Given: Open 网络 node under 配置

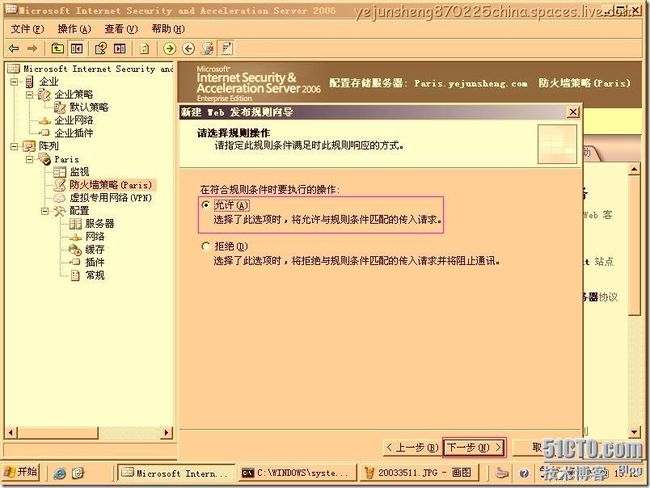Looking at the screenshot, I should (95, 237).
